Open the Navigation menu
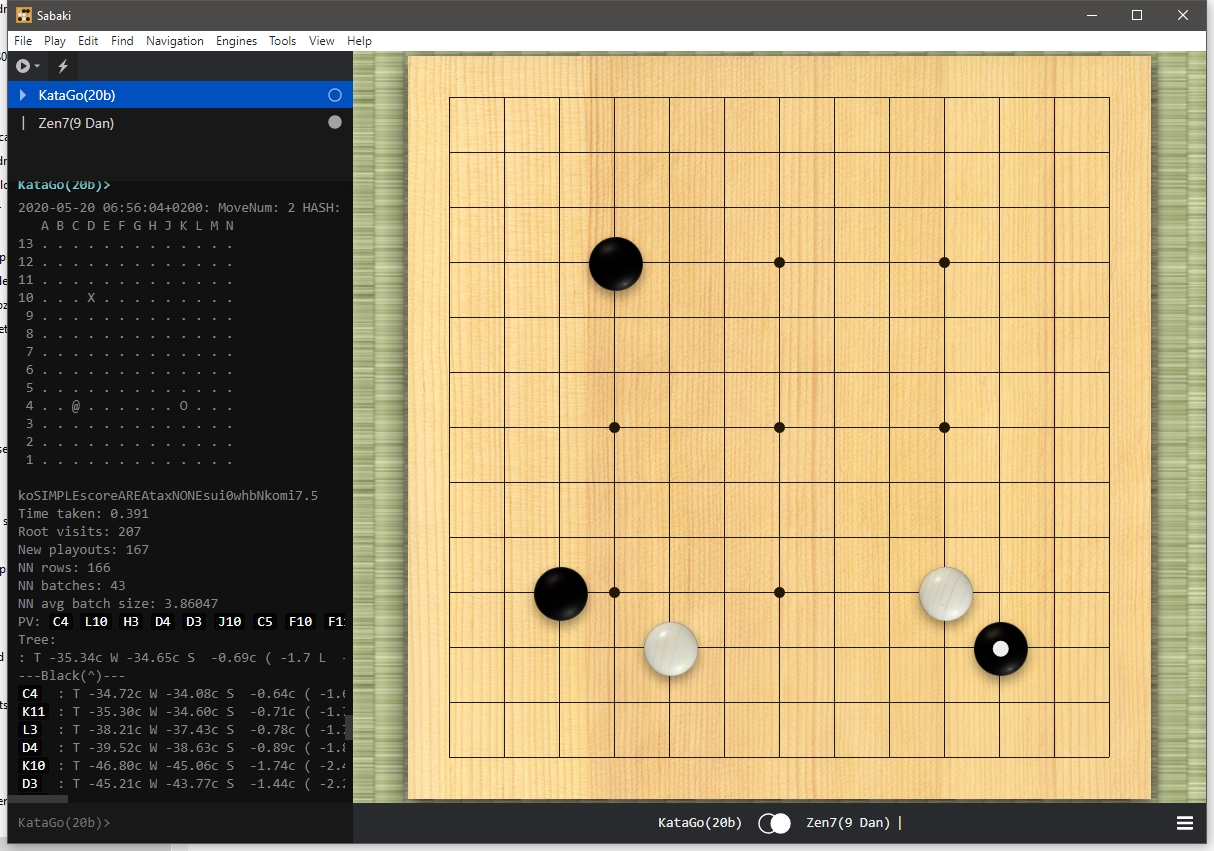Viewport: 1214px width, 851px height. click(x=174, y=41)
